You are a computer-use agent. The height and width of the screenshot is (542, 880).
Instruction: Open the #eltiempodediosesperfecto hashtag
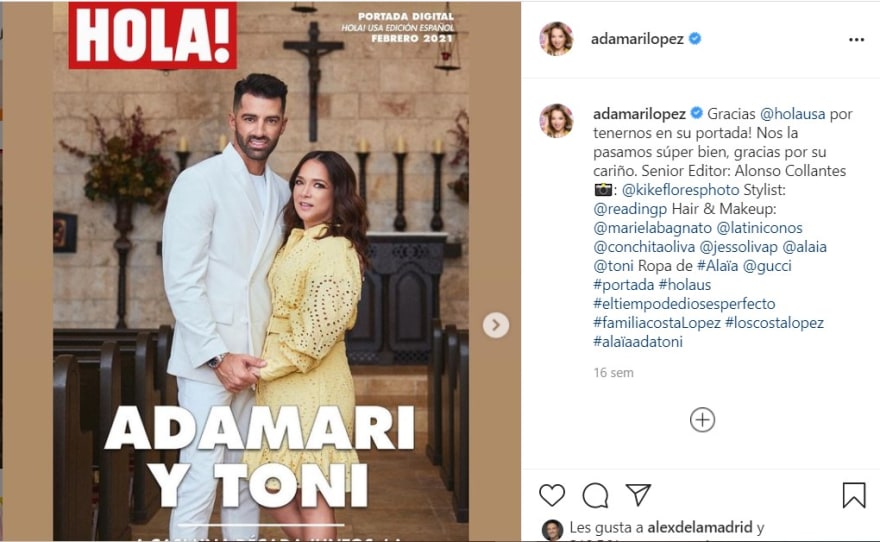point(684,304)
